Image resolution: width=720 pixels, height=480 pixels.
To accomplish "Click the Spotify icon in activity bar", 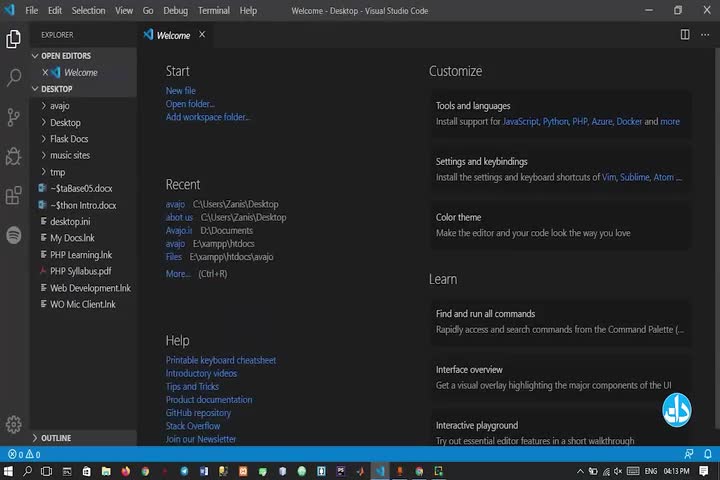I will 14,235.
